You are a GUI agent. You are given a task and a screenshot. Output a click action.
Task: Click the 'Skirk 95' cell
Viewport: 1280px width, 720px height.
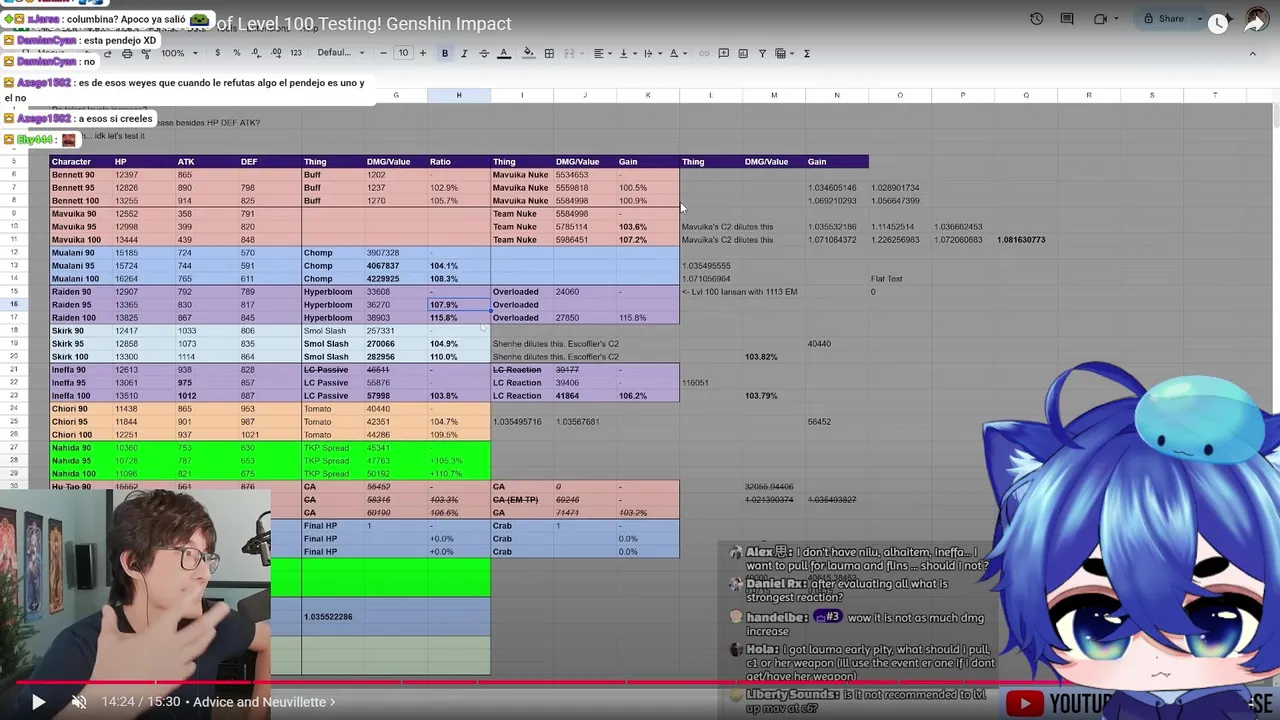(82, 343)
